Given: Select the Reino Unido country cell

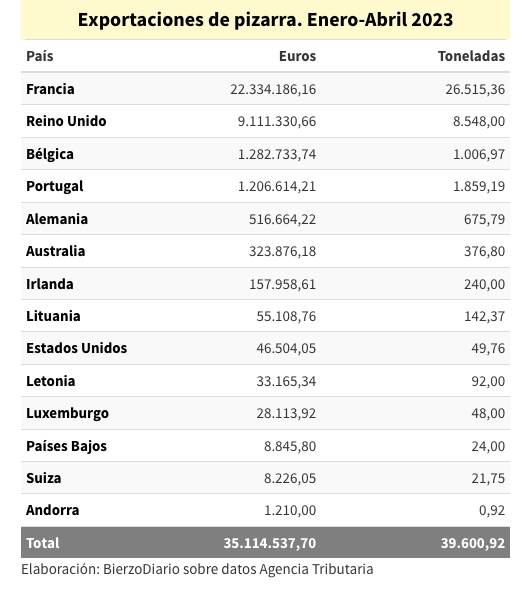Looking at the screenshot, I should click(x=66, y=121).
